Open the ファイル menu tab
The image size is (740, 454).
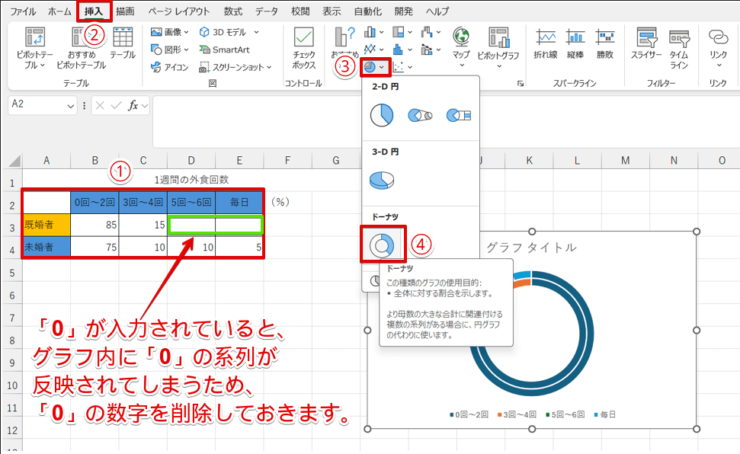point(24,11)
